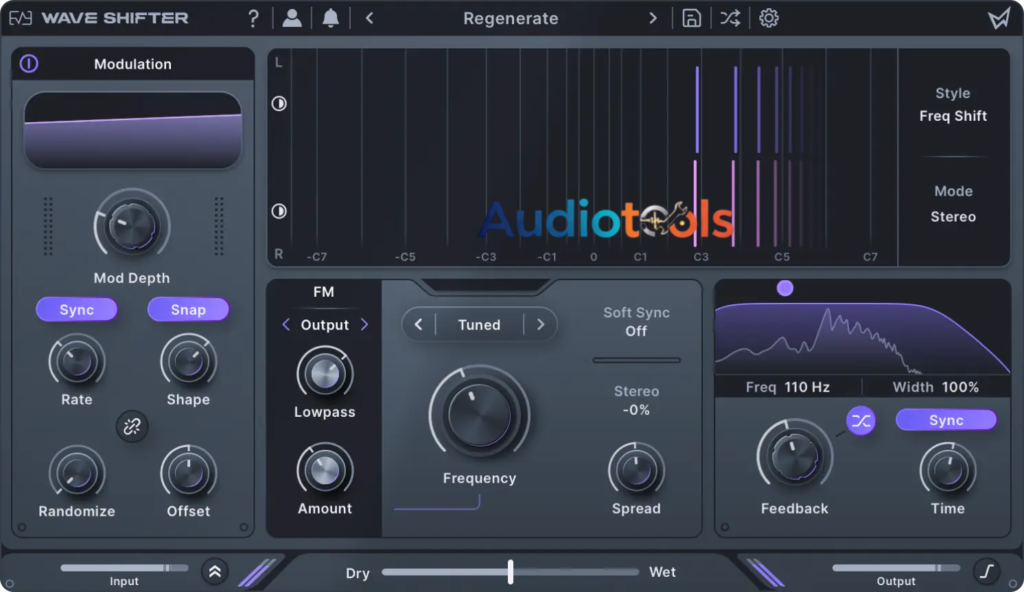Open settings gear icon

[x=769, y=18]
